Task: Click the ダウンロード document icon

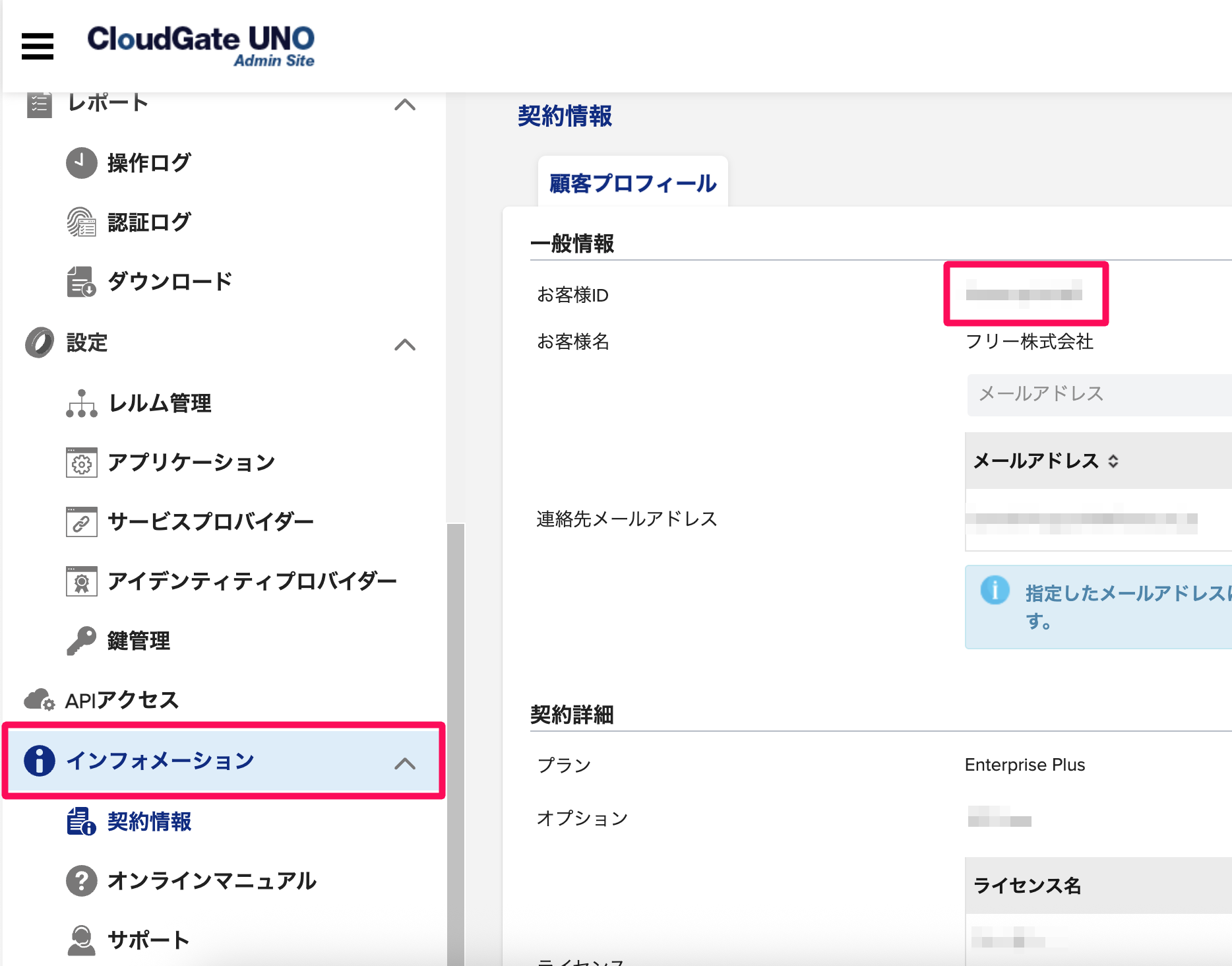Action: click(x=82, y=282)
